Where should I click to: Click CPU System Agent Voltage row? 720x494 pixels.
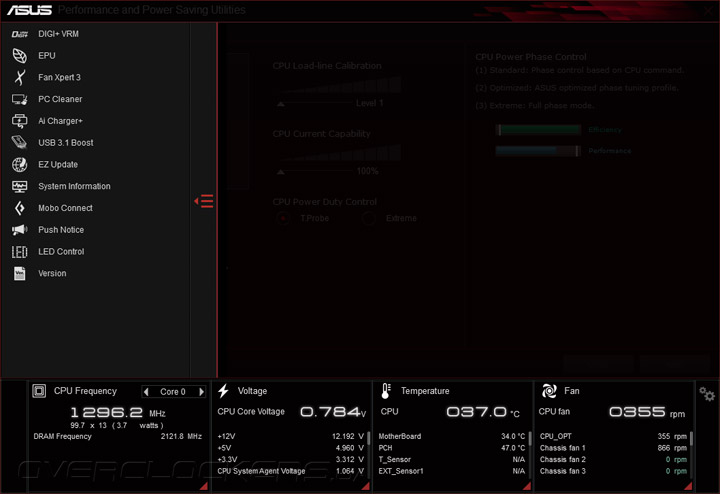tap(291, 471)
